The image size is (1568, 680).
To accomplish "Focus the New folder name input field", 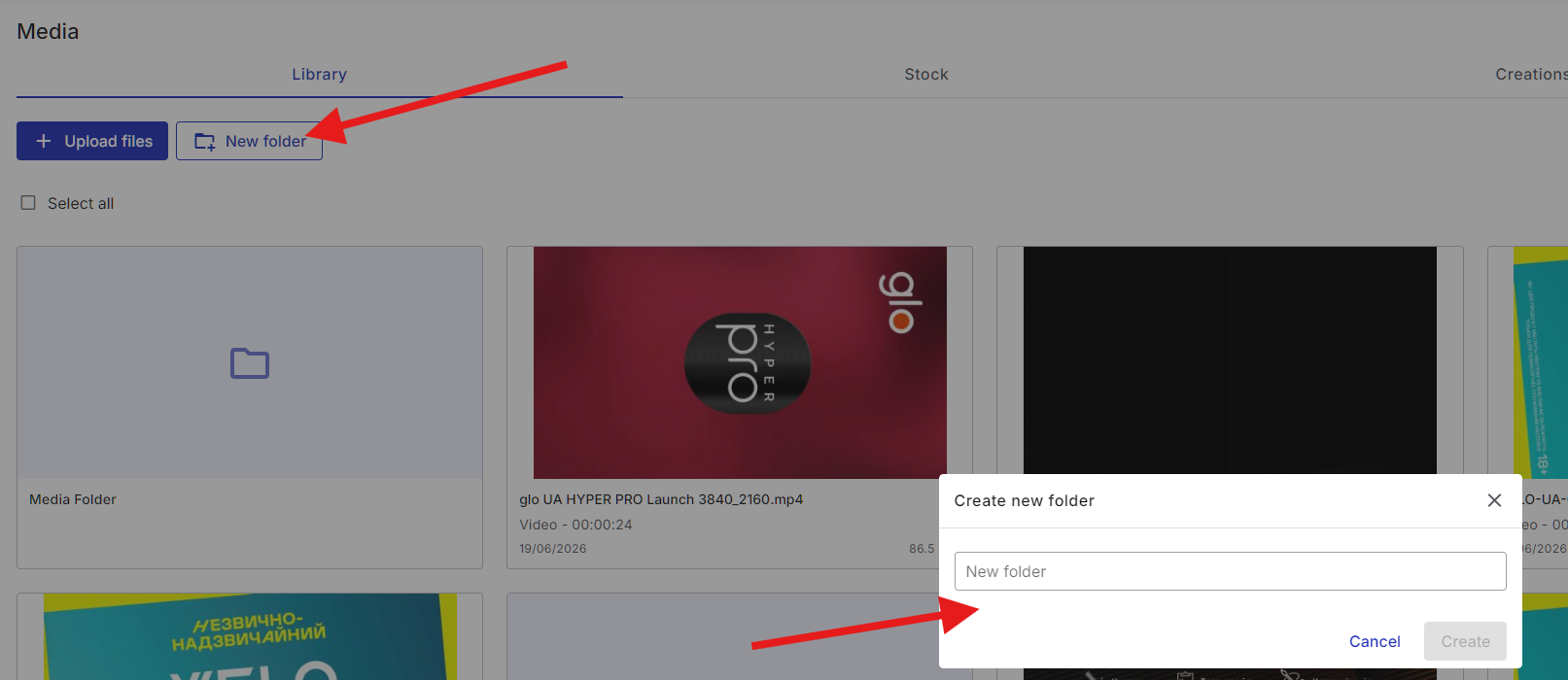I will click(x=1231, y=571).
